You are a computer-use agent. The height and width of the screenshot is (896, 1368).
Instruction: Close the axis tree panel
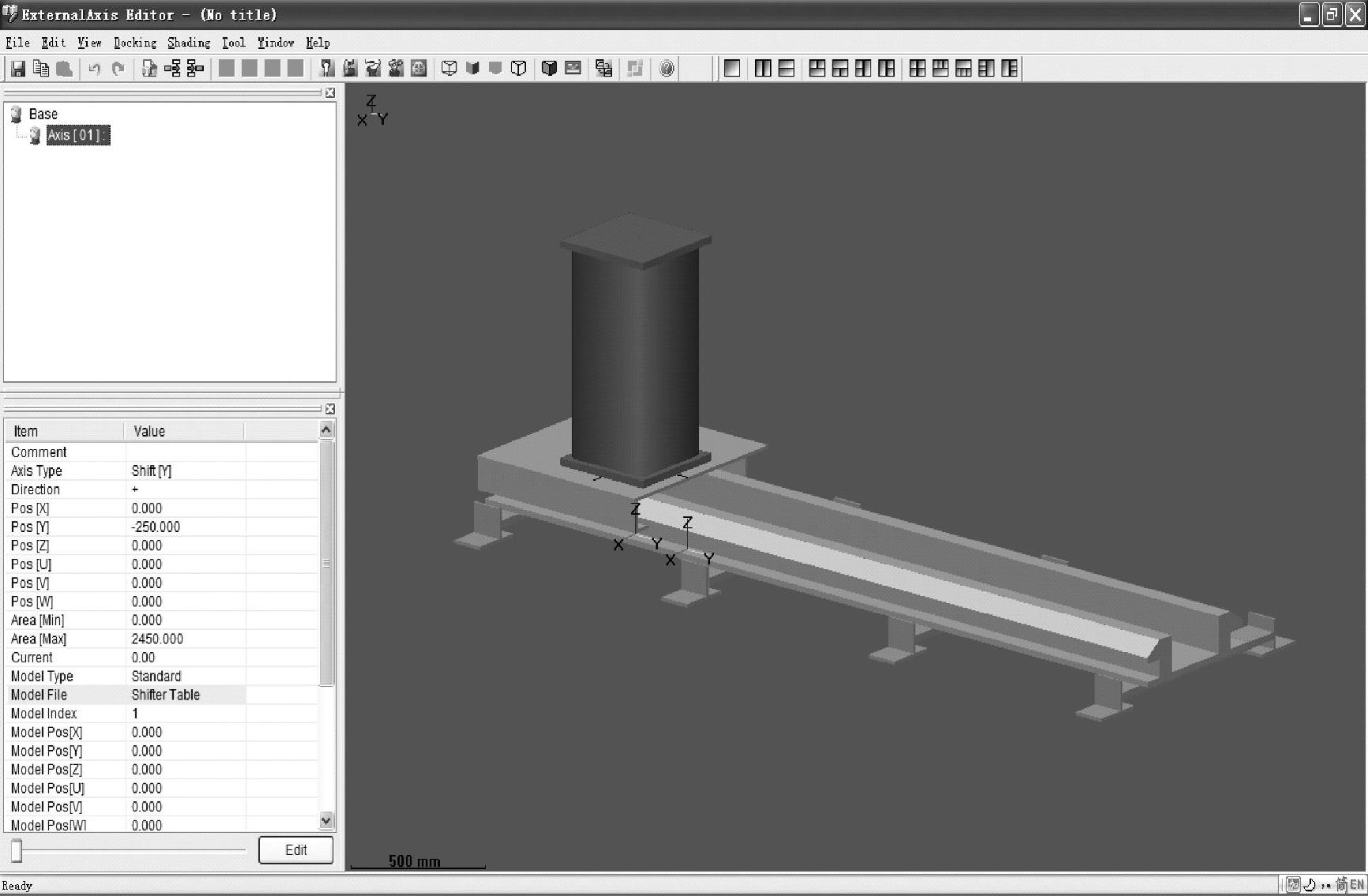pos(330,93)
